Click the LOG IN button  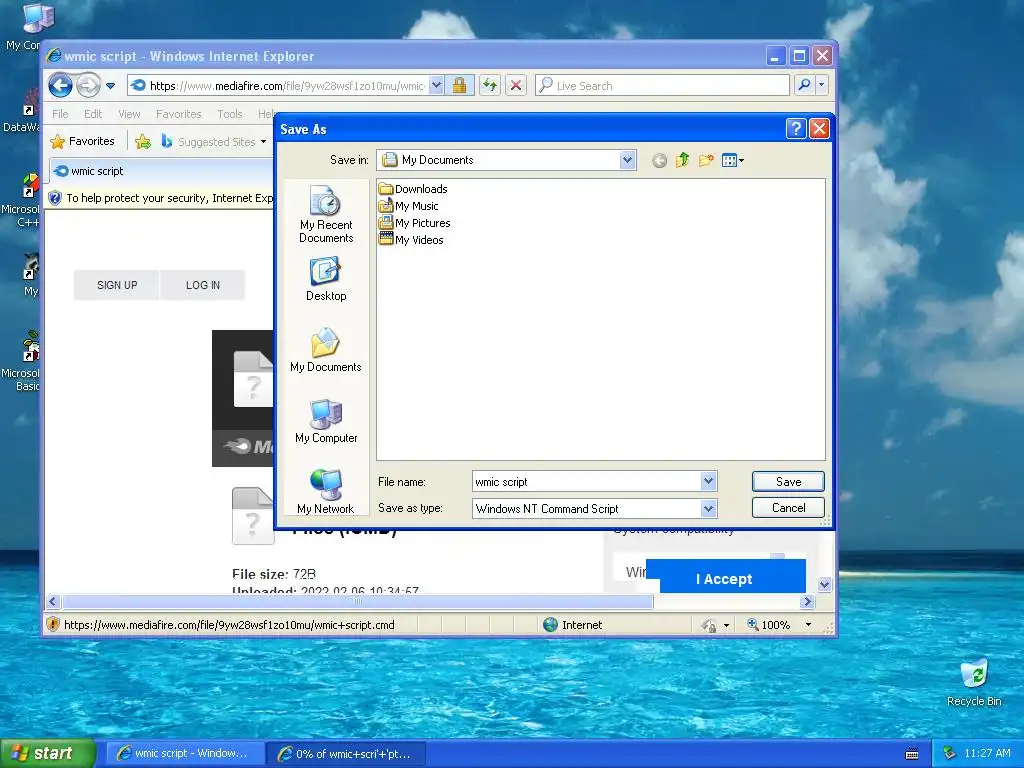coord(202,285)
